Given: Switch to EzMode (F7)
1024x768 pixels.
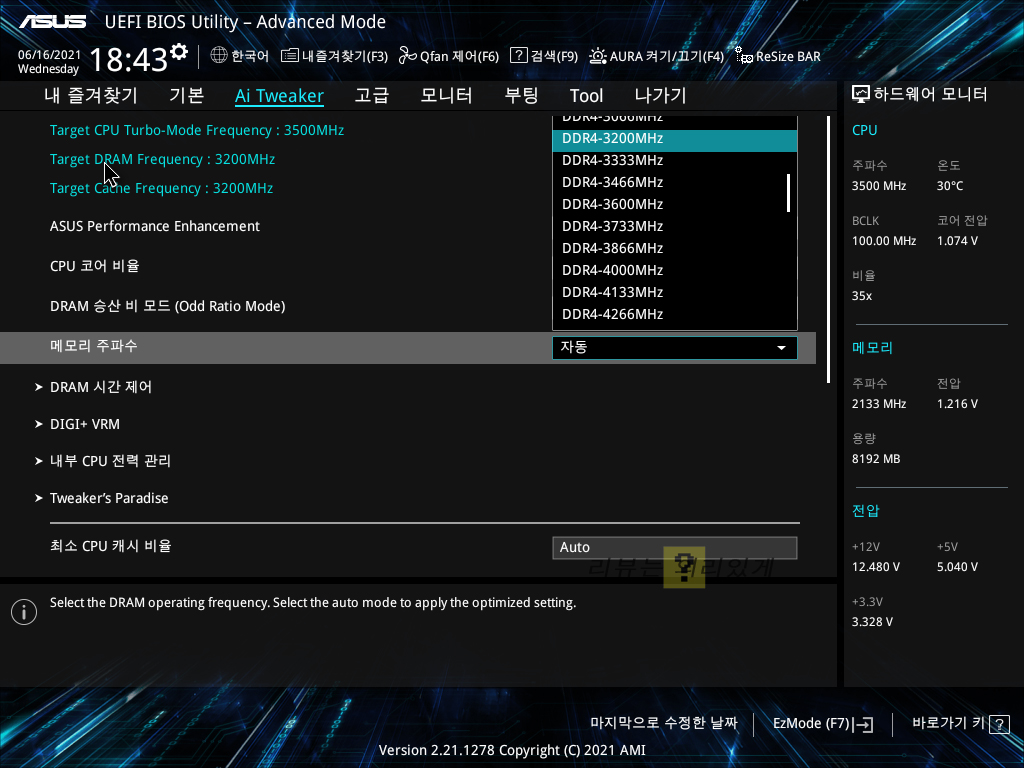Looking at the screenshot, I should point(824,724).
